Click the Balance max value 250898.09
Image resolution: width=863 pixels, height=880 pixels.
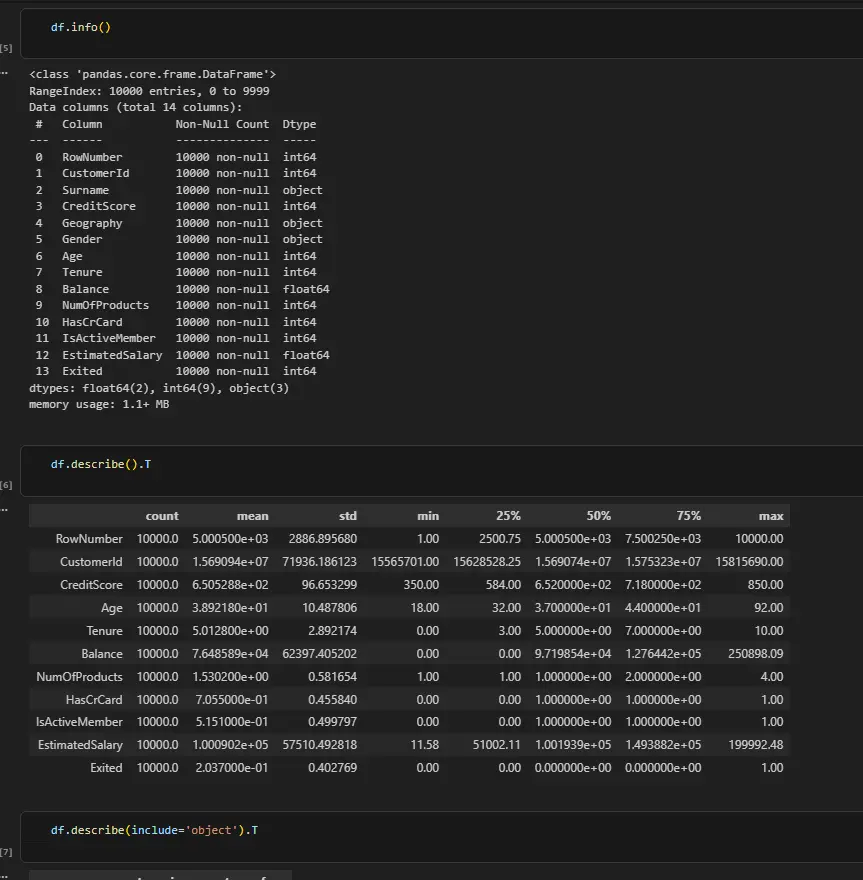(755, 654)
